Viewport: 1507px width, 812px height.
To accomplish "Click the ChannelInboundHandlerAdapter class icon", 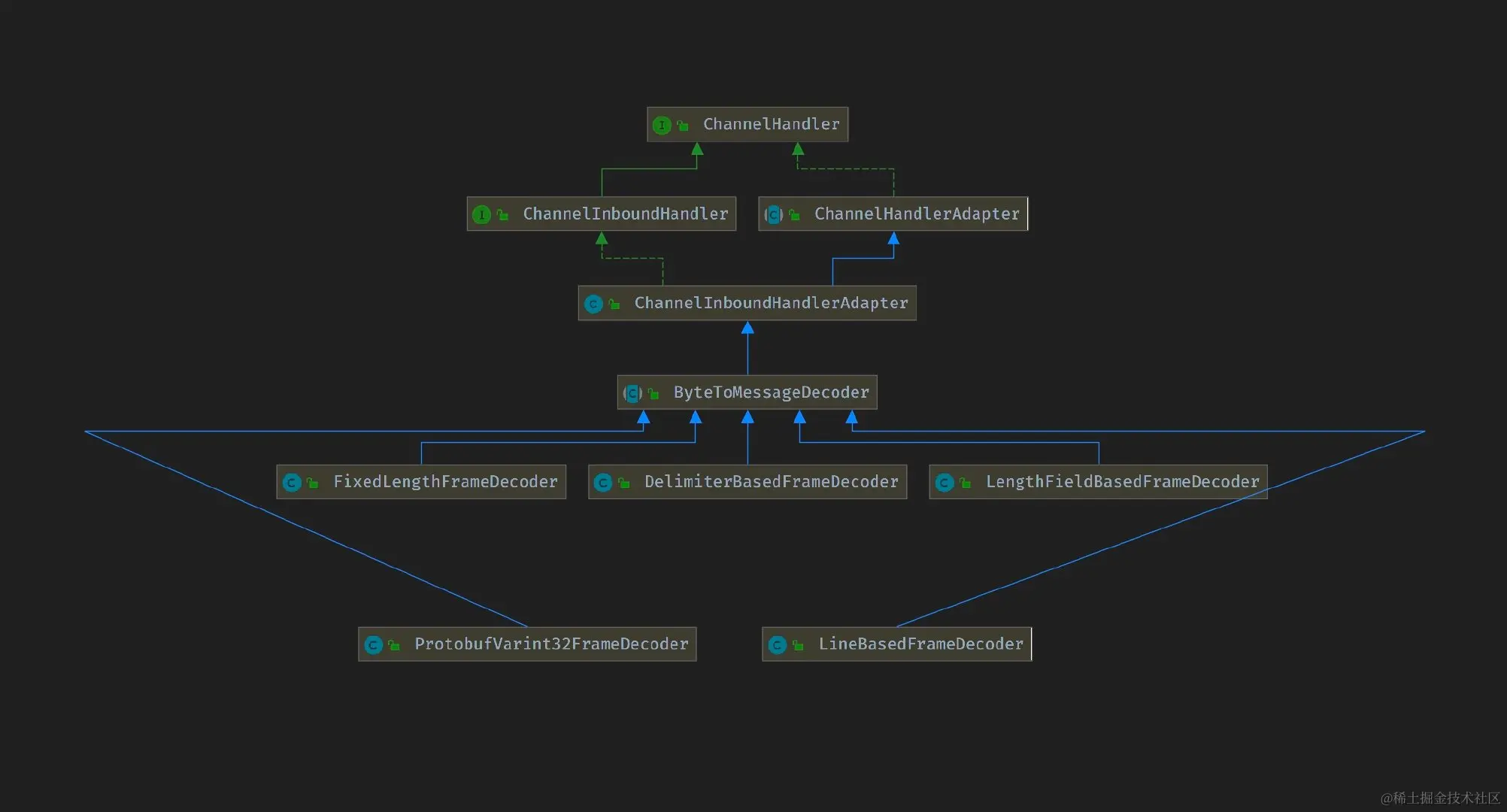I will click(593, 304).
